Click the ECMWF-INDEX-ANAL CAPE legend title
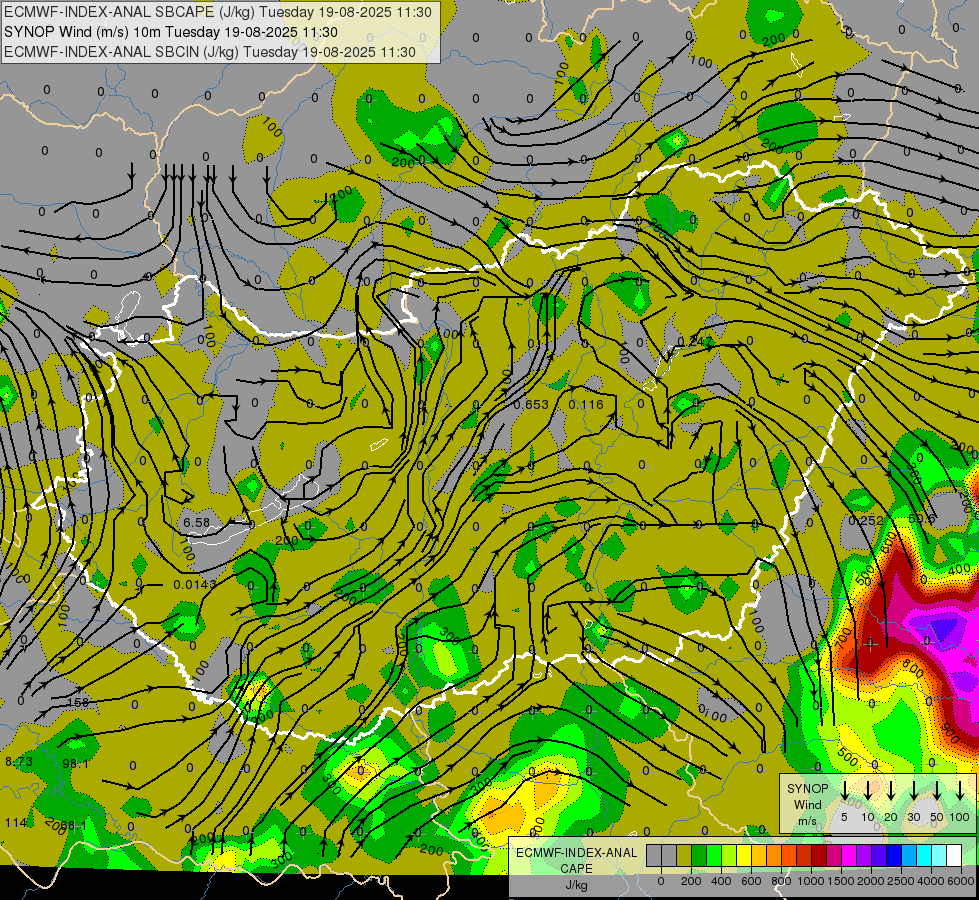The width and height of the screenshot is (979, 900). coord(576,860)
